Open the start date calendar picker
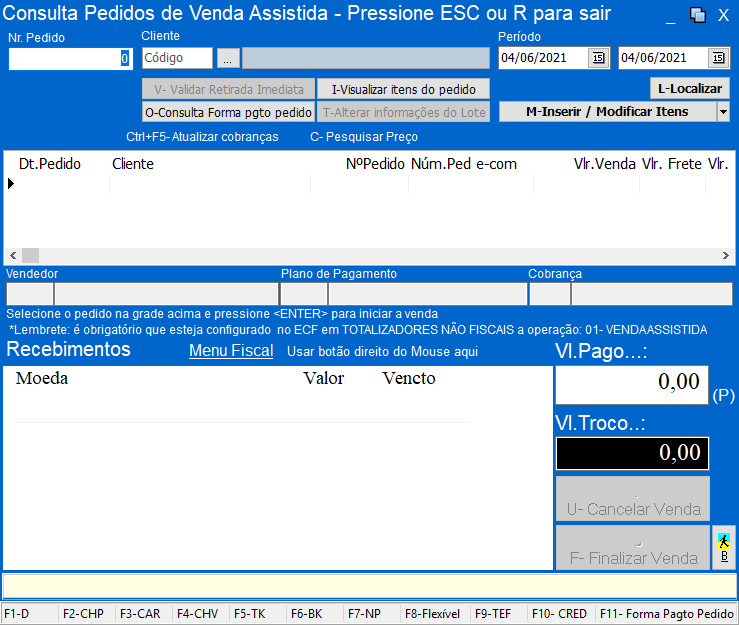This screenshot has height=625, width=739. click(x=598, y=58)
